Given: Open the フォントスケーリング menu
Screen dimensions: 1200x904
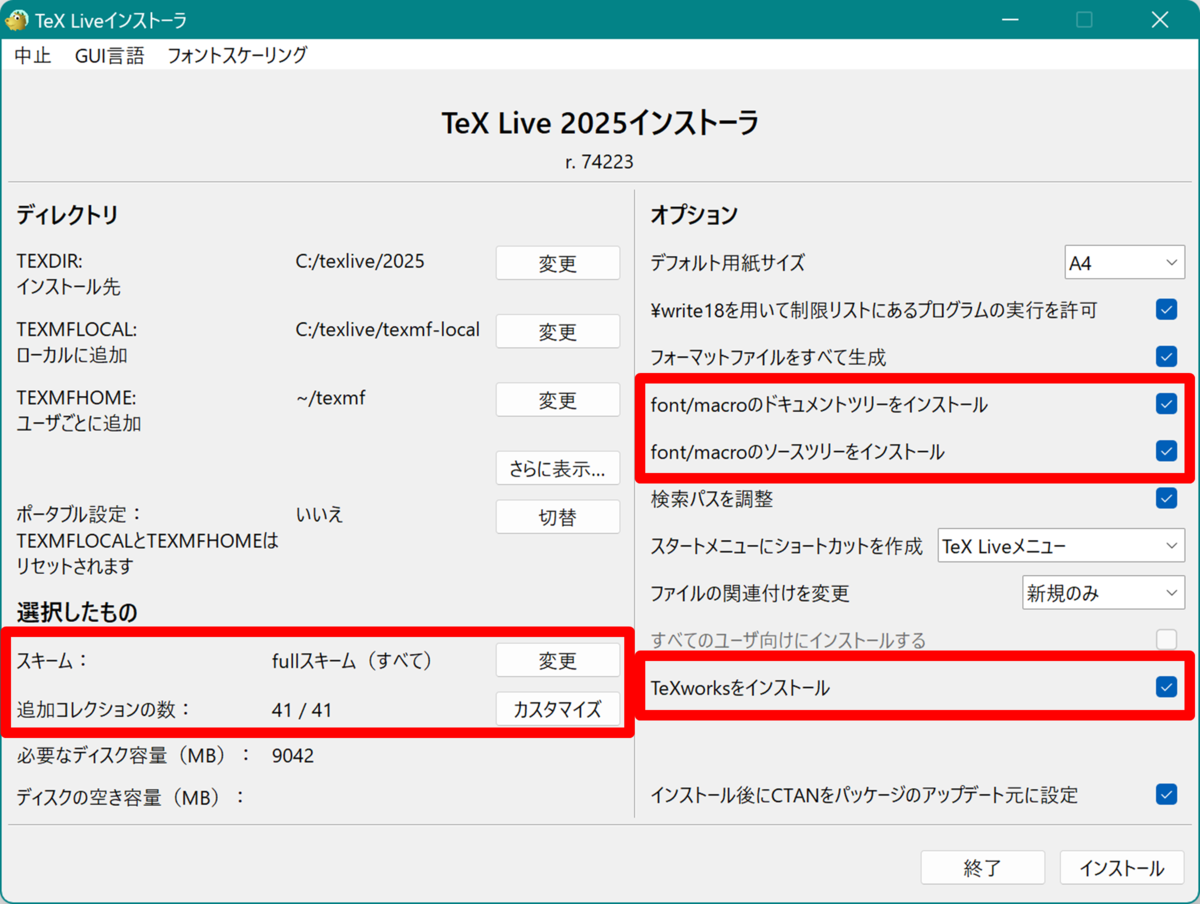Looking at the screenshot, I should pos(237,55).
